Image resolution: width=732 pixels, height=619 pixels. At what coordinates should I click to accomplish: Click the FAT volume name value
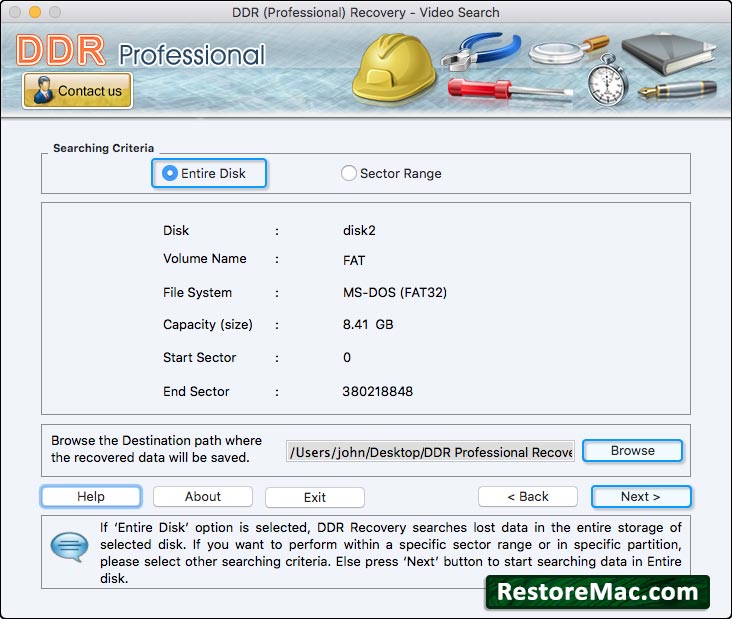click(354, 260)
